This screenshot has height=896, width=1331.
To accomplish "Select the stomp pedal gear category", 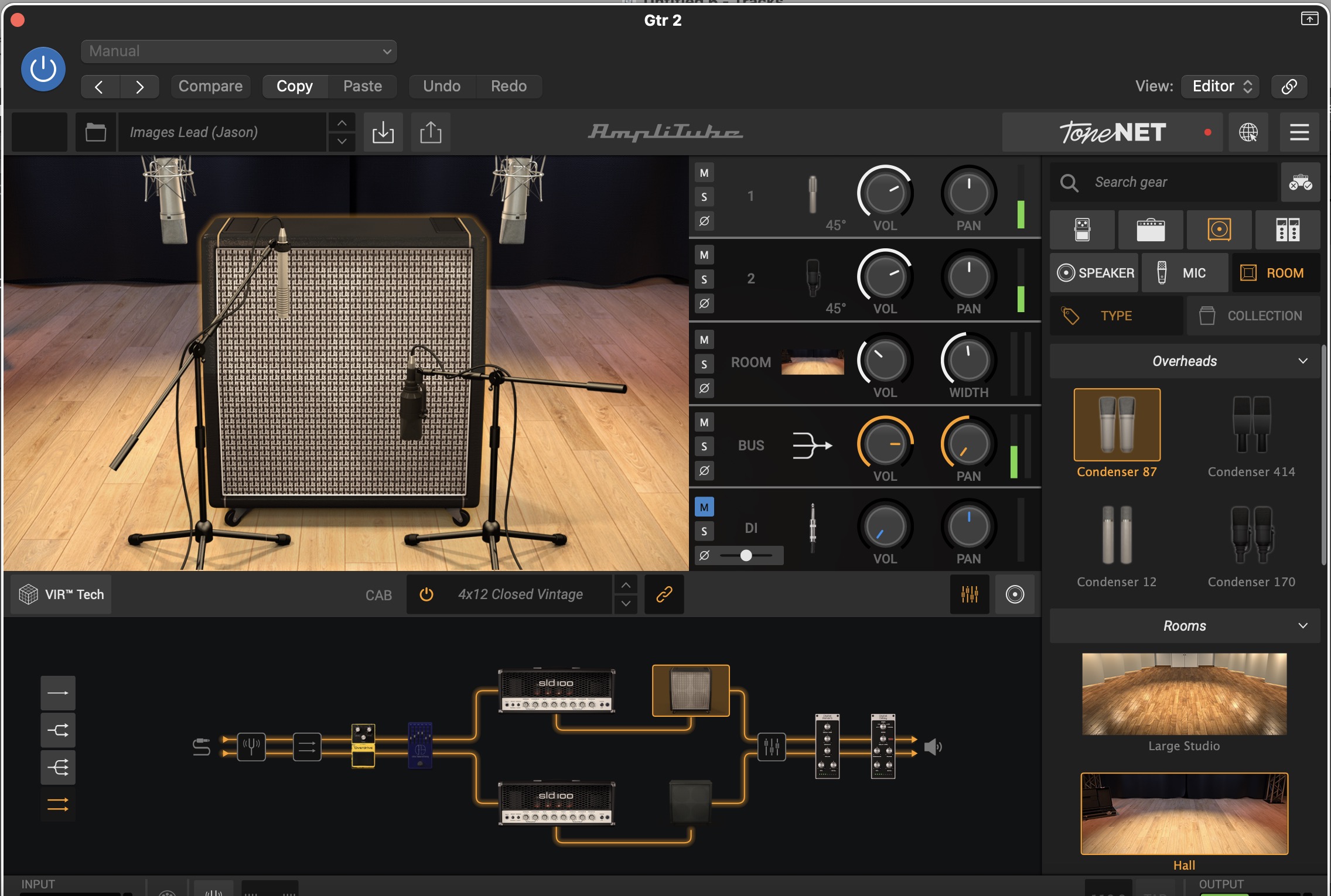I will pyautogui.click(x=1083, y=230).
